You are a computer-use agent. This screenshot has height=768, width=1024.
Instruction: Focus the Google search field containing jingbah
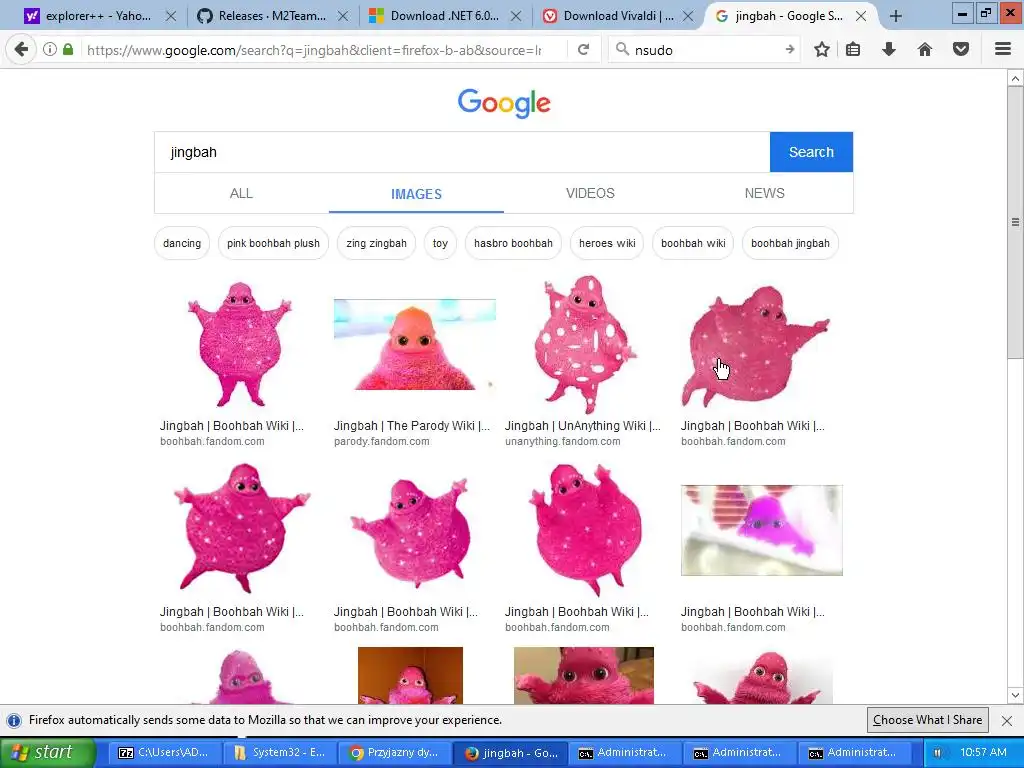click(462, 152)
